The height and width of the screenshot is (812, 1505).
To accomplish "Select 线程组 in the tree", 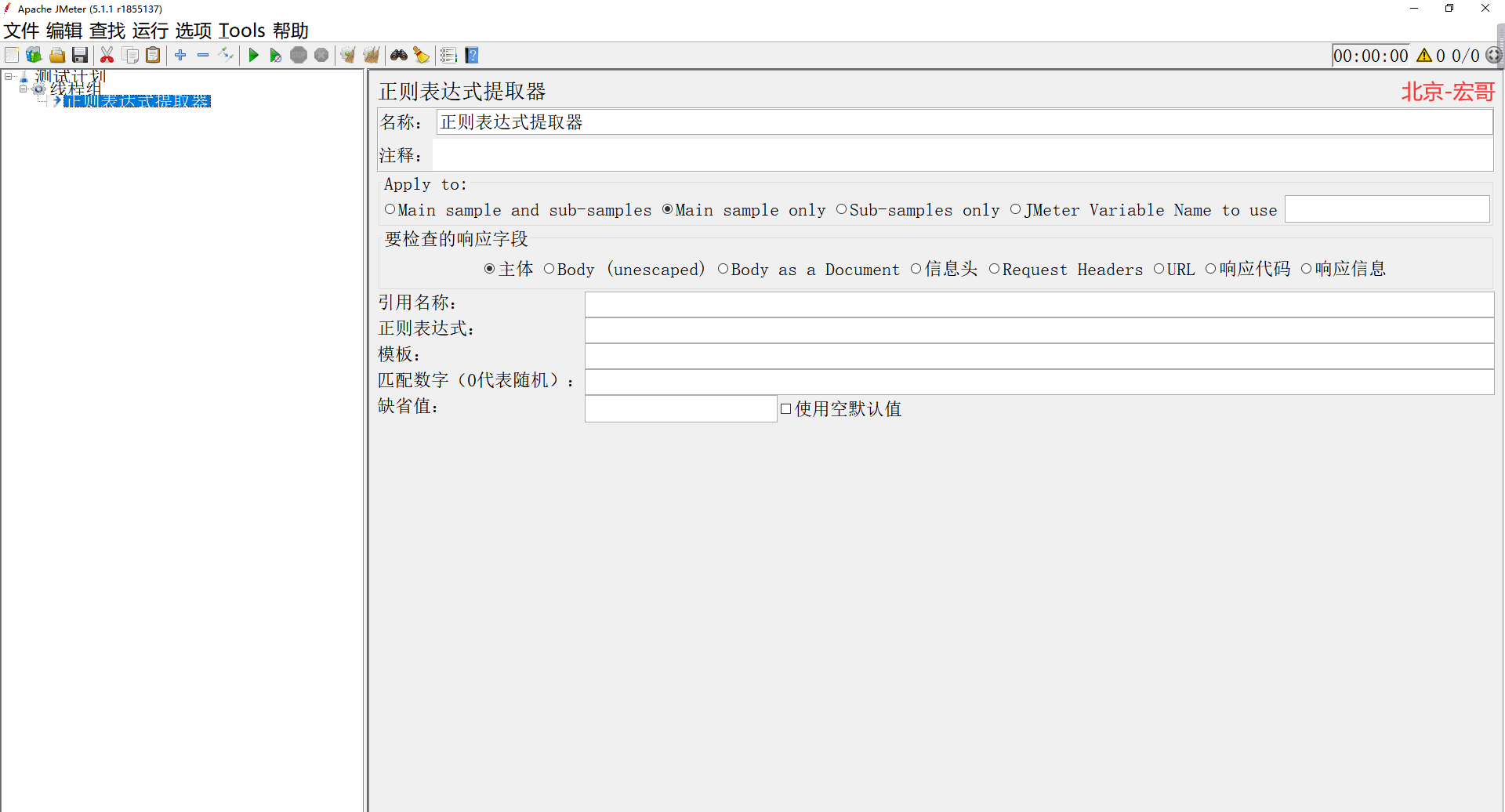I will tap(76, 89).
